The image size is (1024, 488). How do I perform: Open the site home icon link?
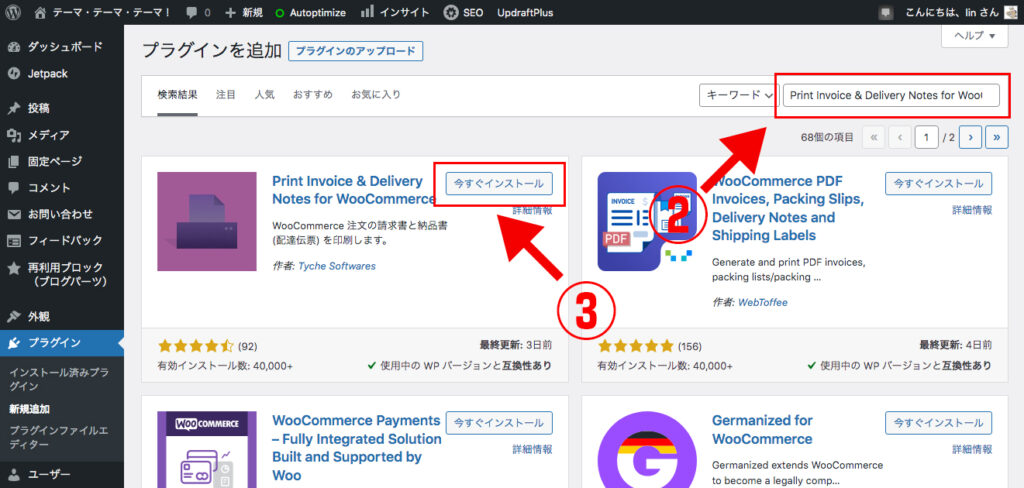(x=40, y=12)
